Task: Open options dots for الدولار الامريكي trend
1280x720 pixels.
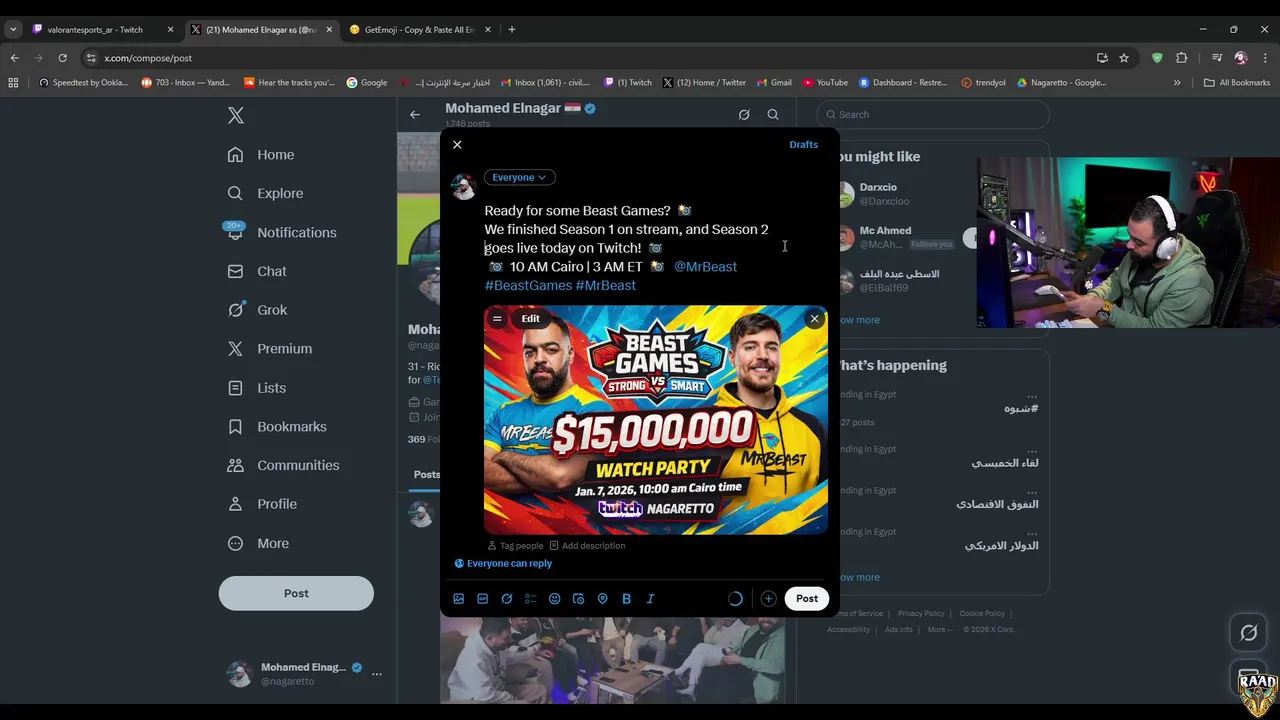Action: [x=1032, y=532]
